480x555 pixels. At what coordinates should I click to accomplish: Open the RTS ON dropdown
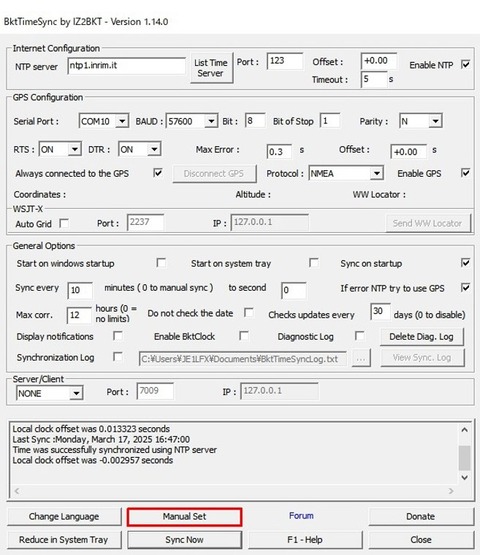tap(60, 149)
